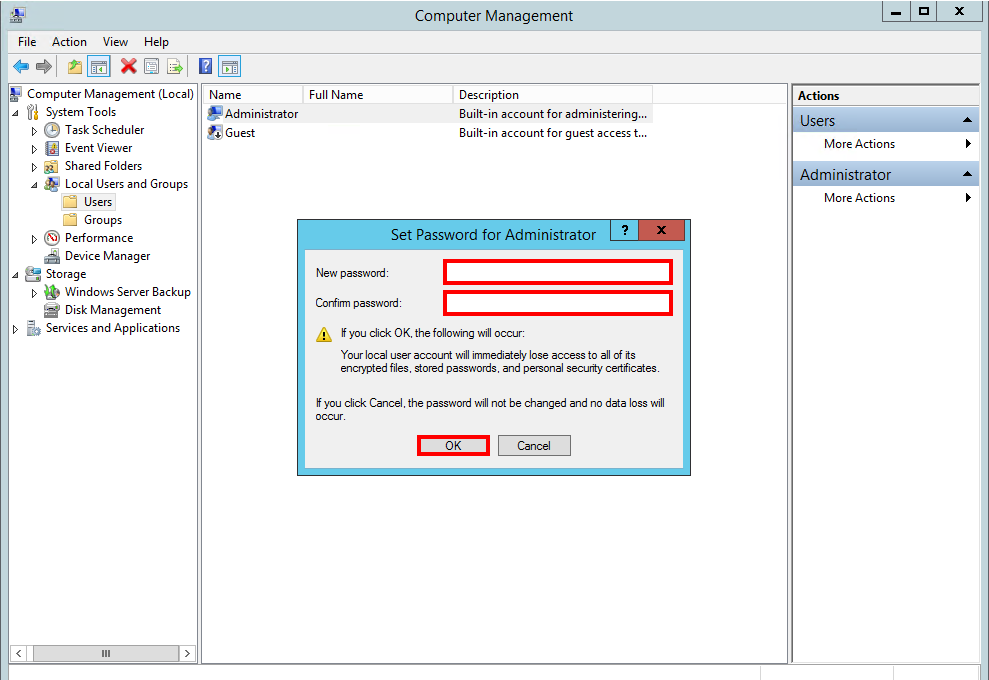Click the Device Manager icon
The image size is (989, 680).
click(52, 256)
